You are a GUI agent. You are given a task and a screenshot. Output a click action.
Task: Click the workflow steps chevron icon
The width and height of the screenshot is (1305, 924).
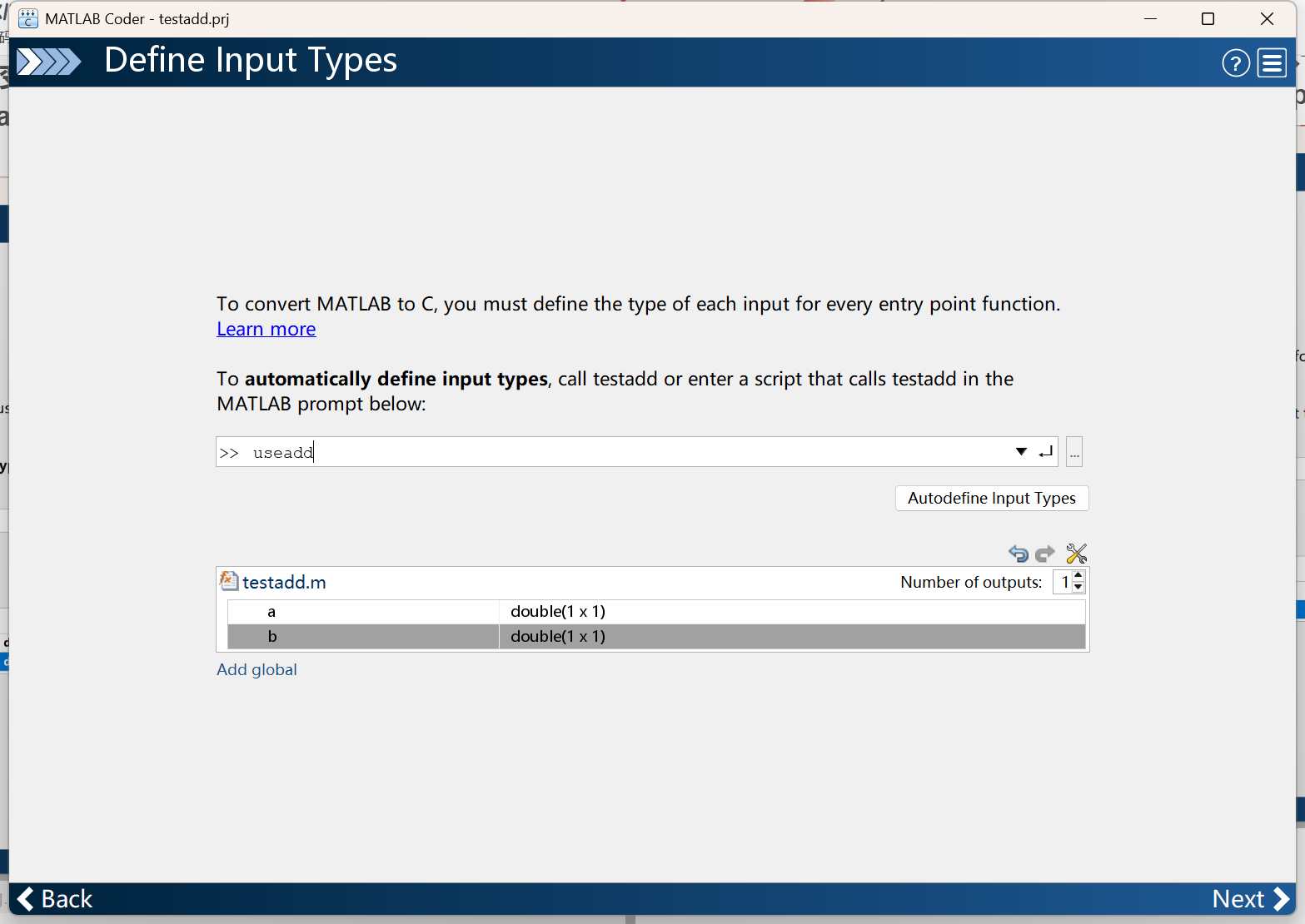(49, 62)
